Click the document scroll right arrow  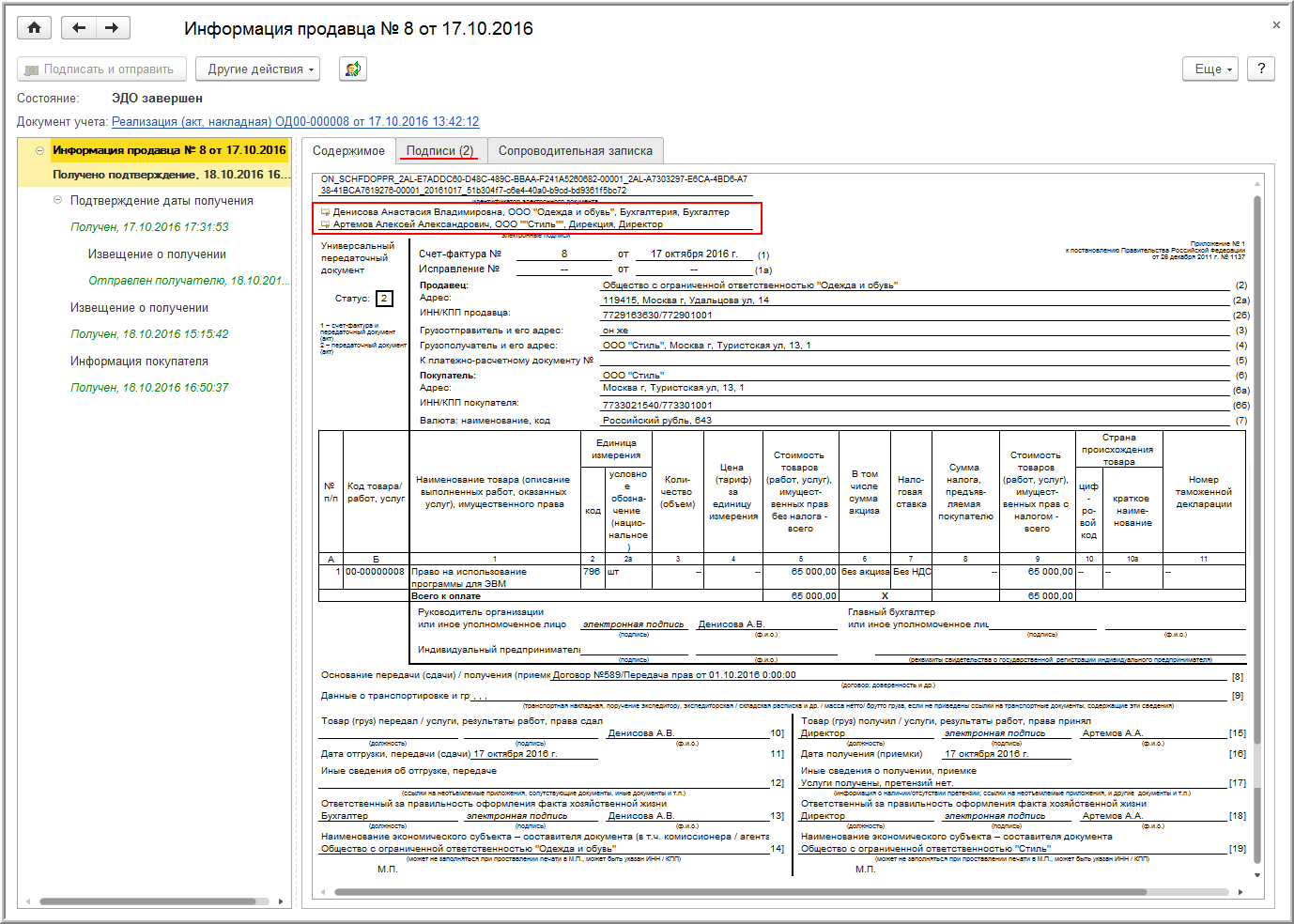[x=1240, y=892]
